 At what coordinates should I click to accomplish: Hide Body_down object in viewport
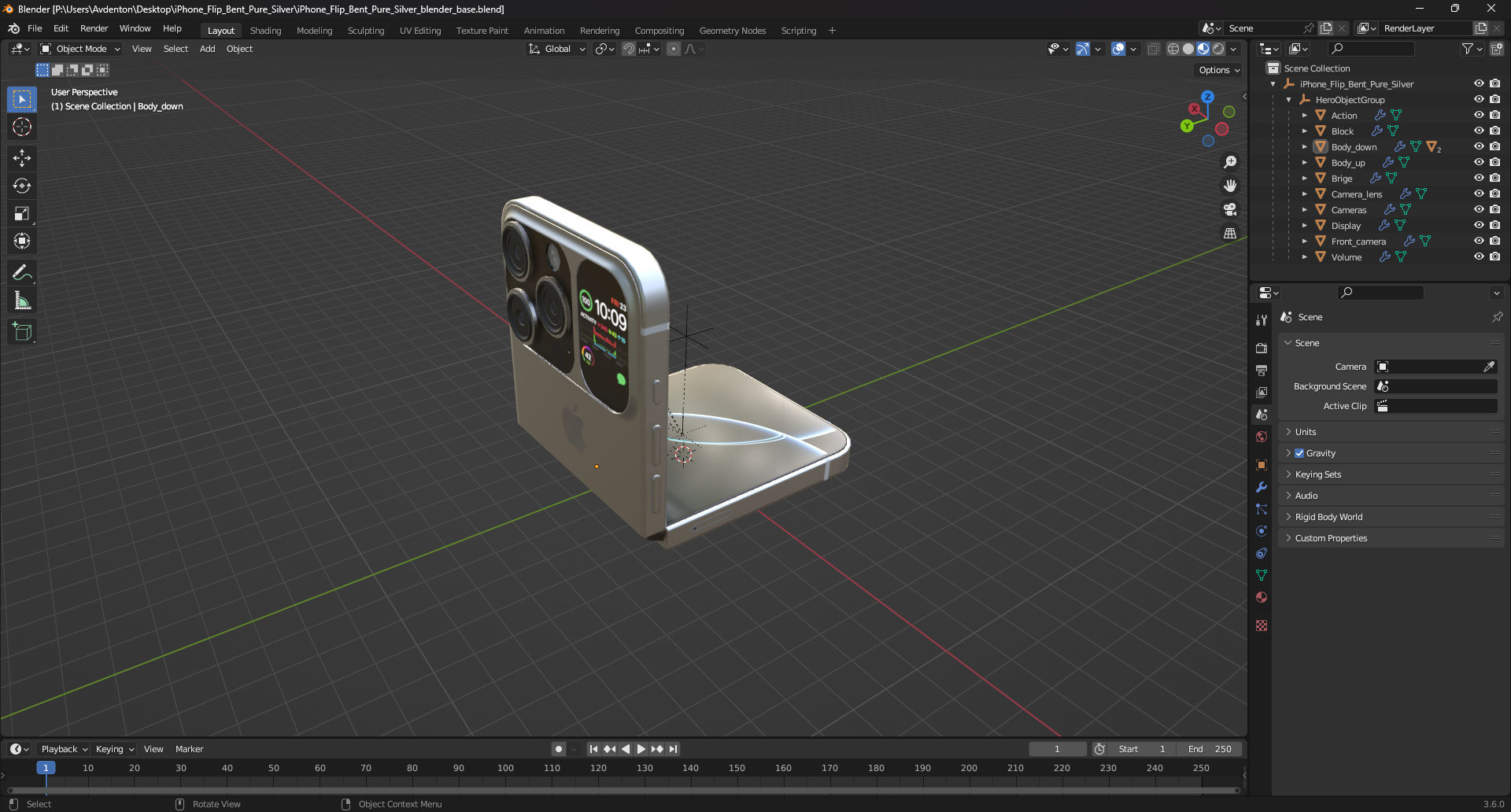tap(1479, 146)
